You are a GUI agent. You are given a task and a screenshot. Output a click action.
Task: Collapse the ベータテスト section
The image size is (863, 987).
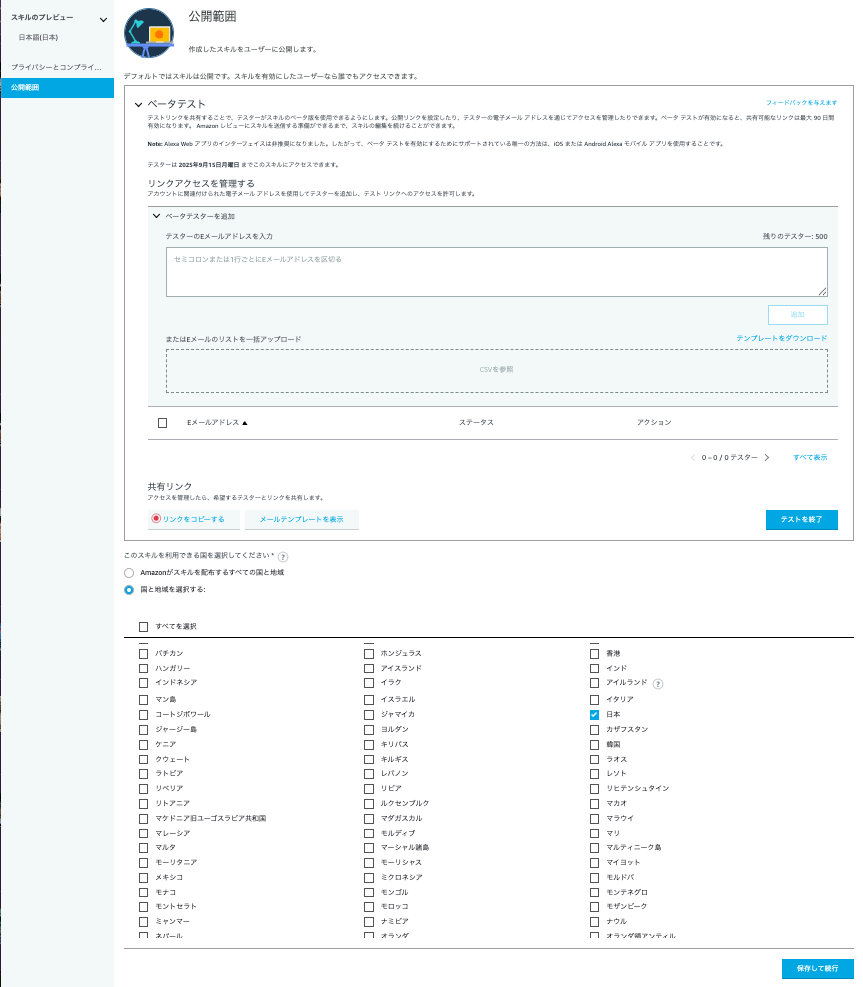[140, 106]
